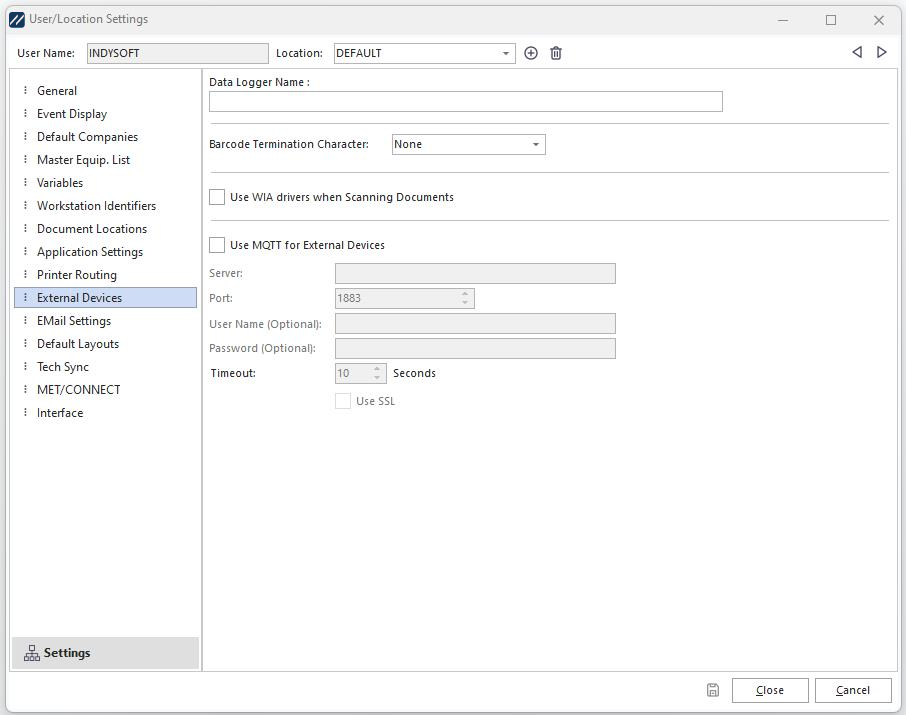Click the Settings hierarchy icon in sidebar

pos(32,653)
